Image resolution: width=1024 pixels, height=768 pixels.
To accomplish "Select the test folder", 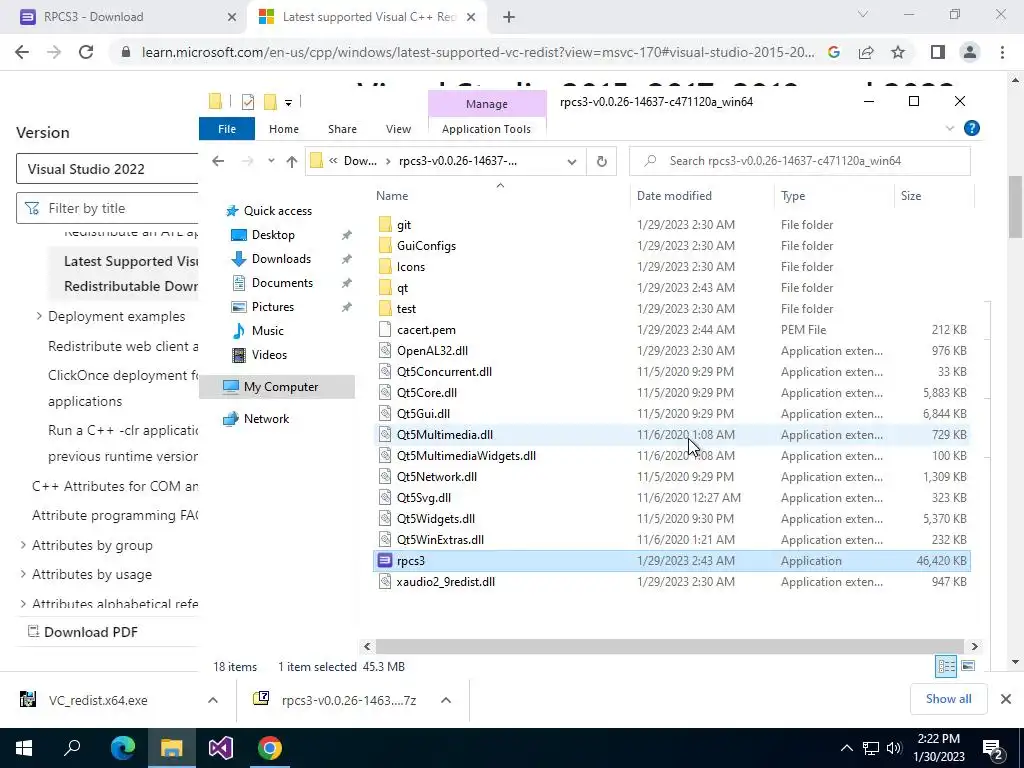I will (406, 309).
